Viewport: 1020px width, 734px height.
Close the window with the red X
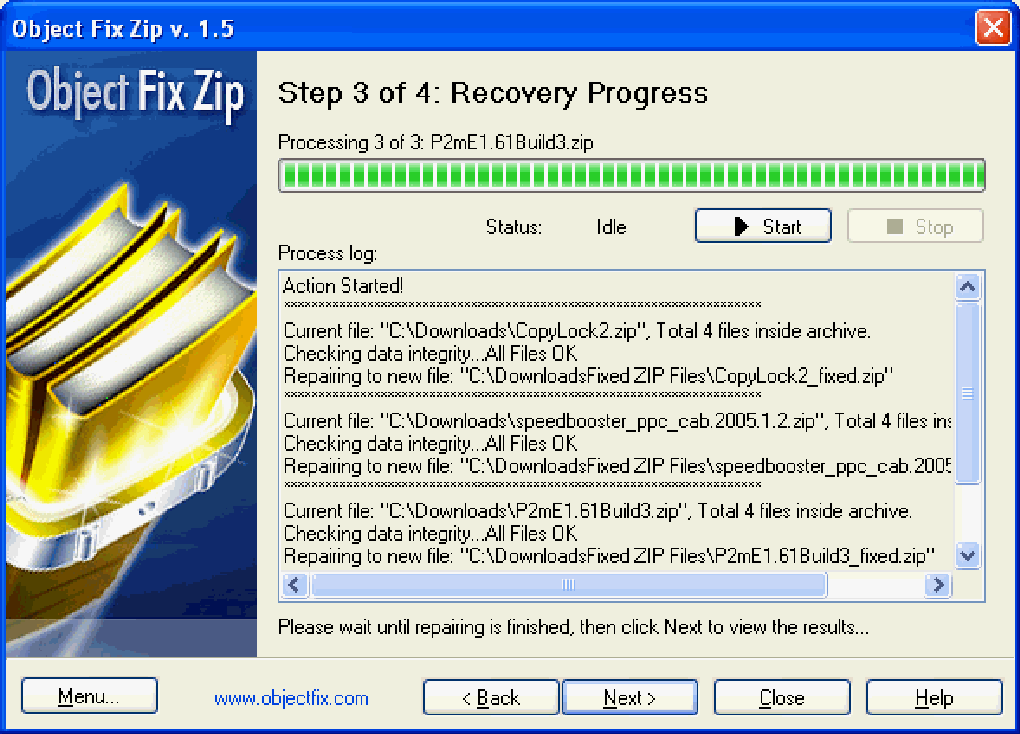(993, 28)
